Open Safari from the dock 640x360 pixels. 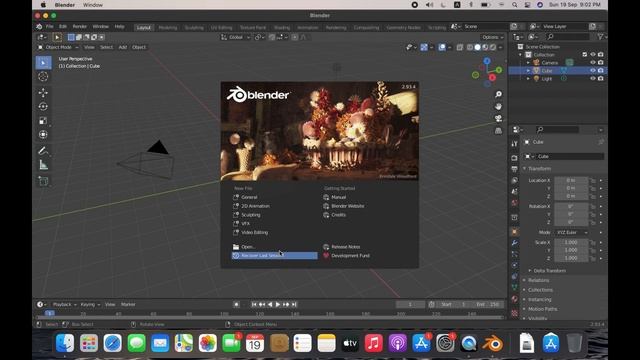[112, 343]
